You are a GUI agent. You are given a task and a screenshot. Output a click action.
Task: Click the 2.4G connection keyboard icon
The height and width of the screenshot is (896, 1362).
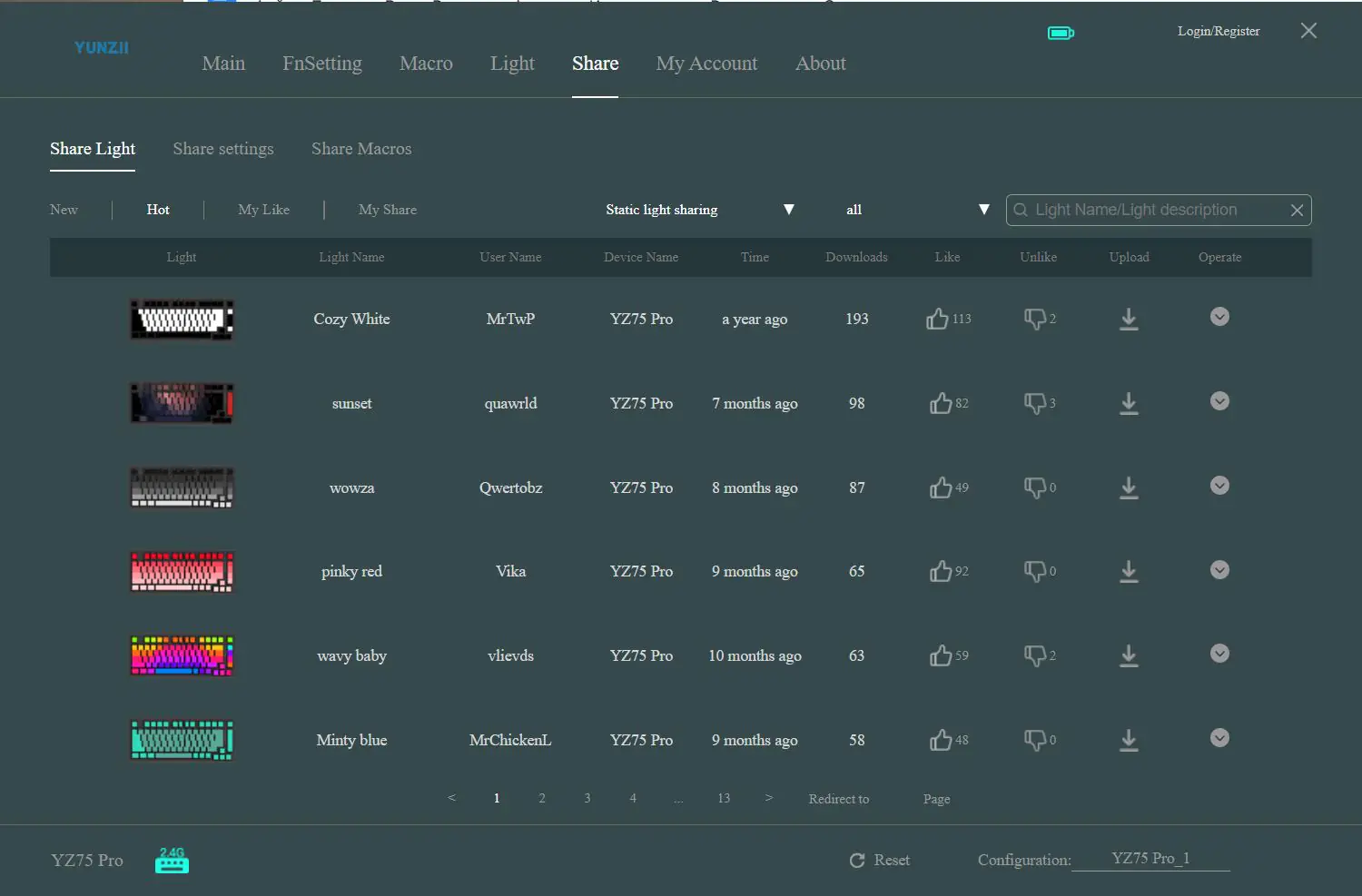click(172, 860)
